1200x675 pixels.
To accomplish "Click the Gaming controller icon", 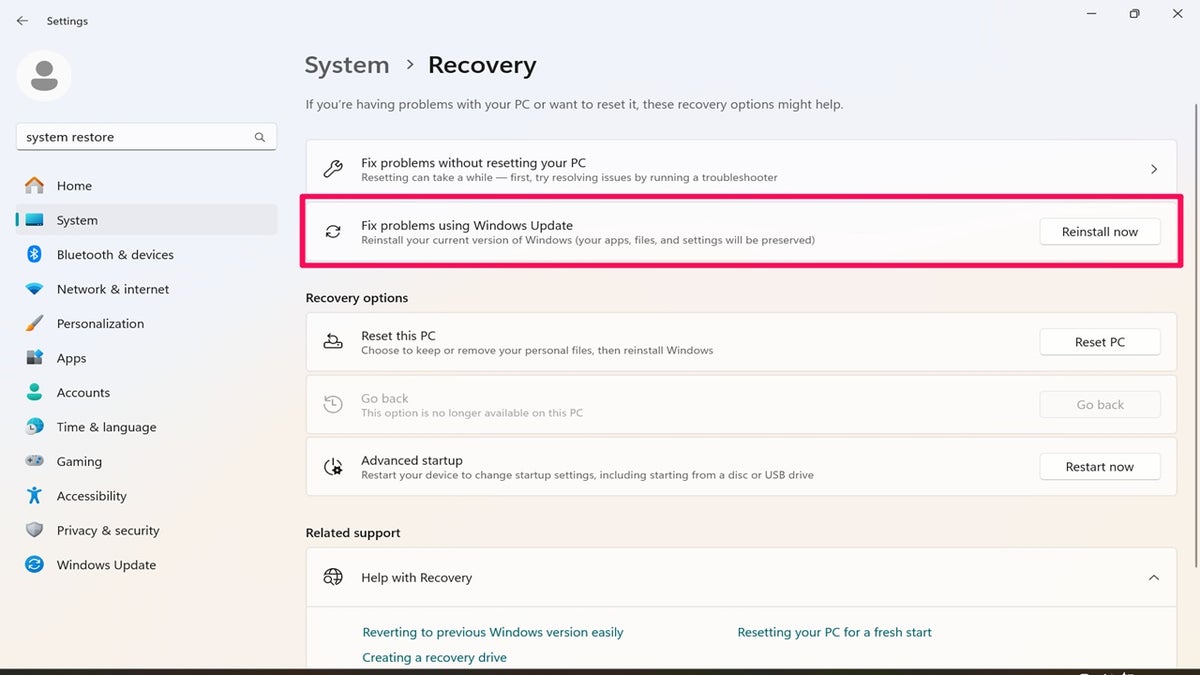I will pos(34,462).
